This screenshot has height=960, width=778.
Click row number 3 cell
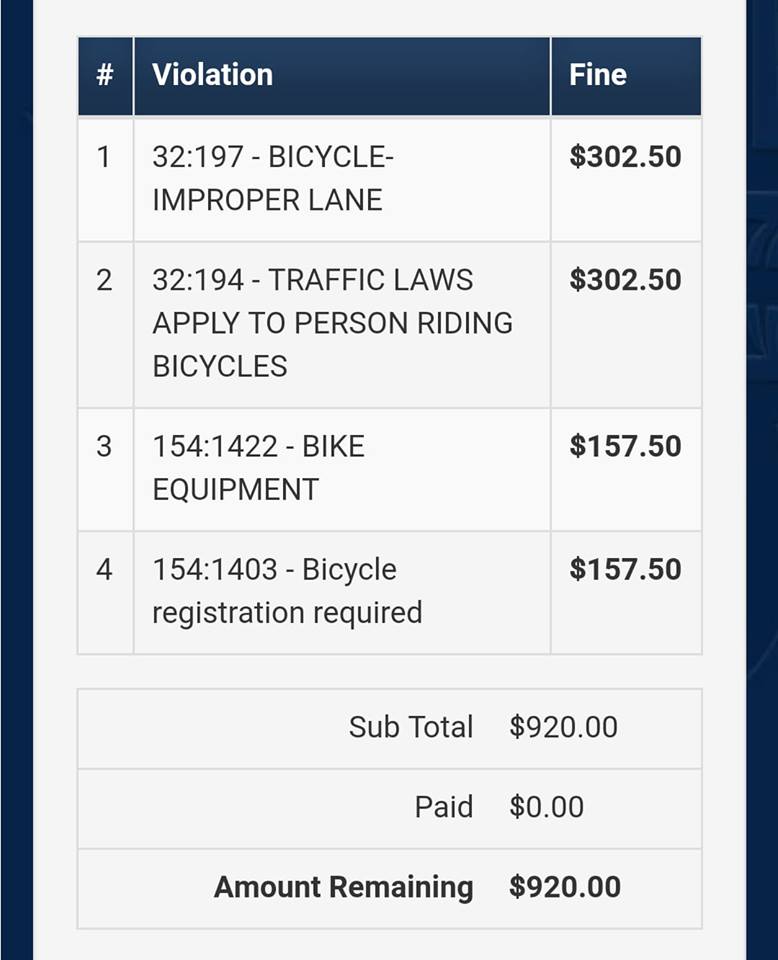click(104, 446)
